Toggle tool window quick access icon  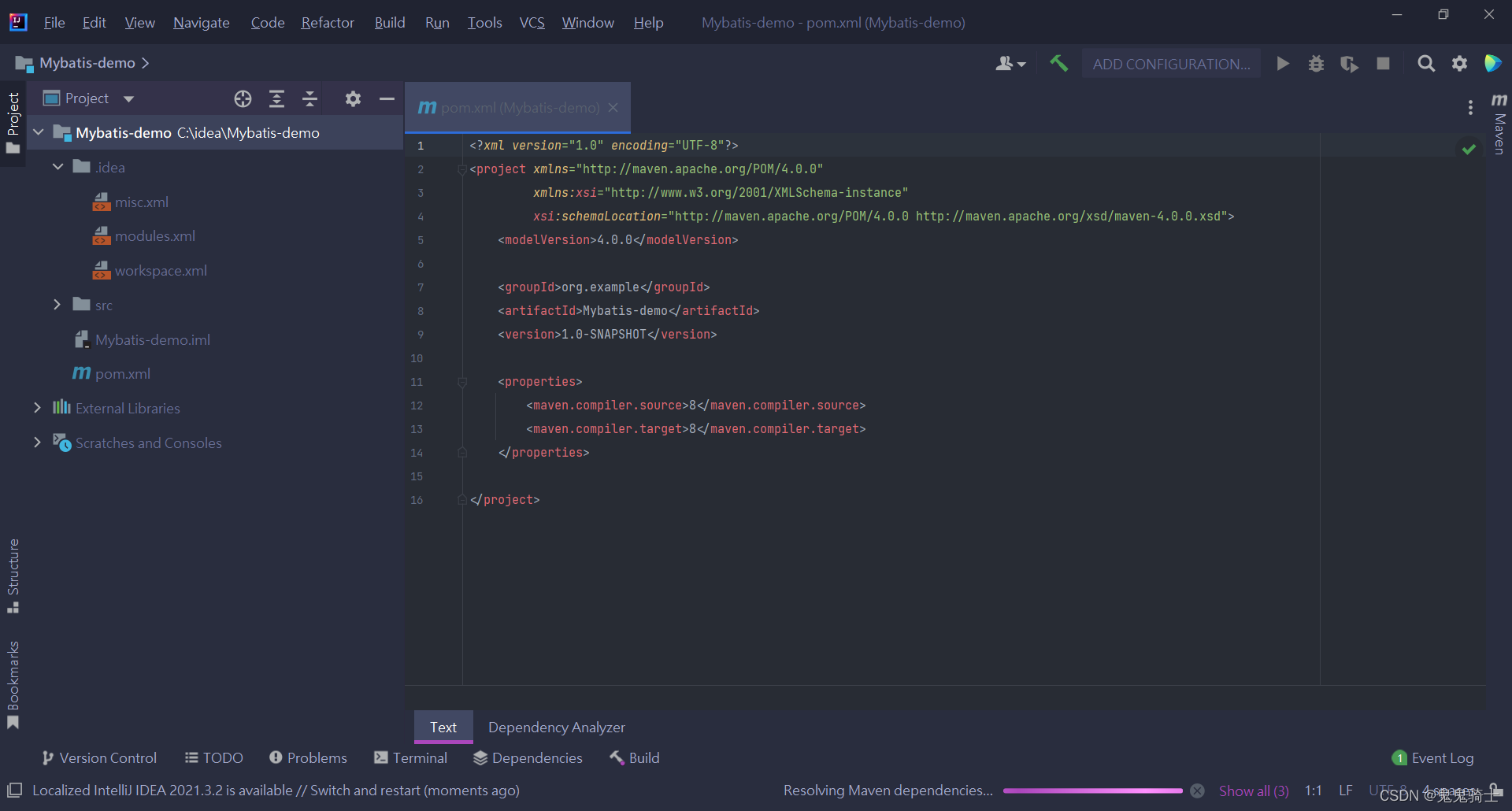point(14,790)
